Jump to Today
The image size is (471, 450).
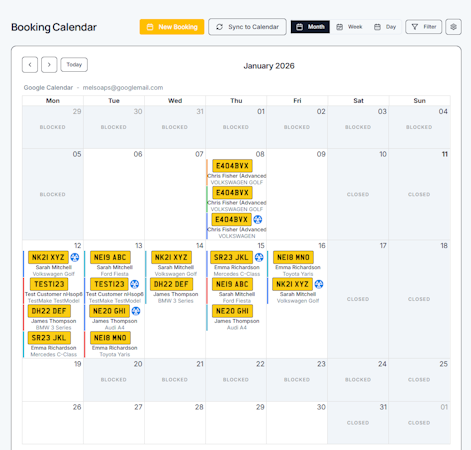click(x=74, y=65)
